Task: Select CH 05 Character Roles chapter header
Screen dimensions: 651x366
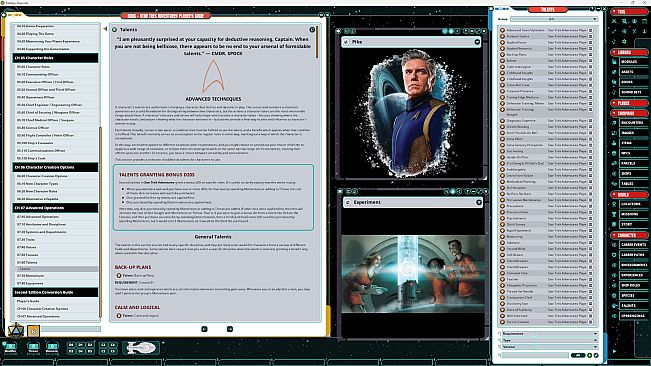Action: tap(55, 58)
